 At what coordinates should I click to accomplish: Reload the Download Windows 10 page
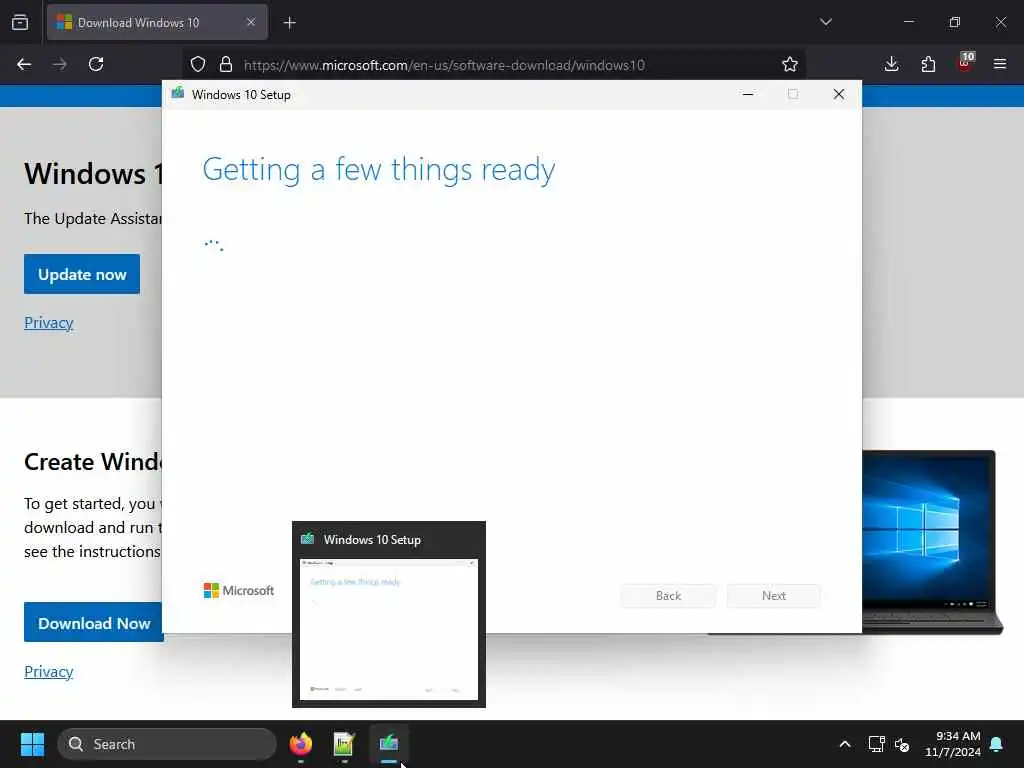(x=96, y=64)
